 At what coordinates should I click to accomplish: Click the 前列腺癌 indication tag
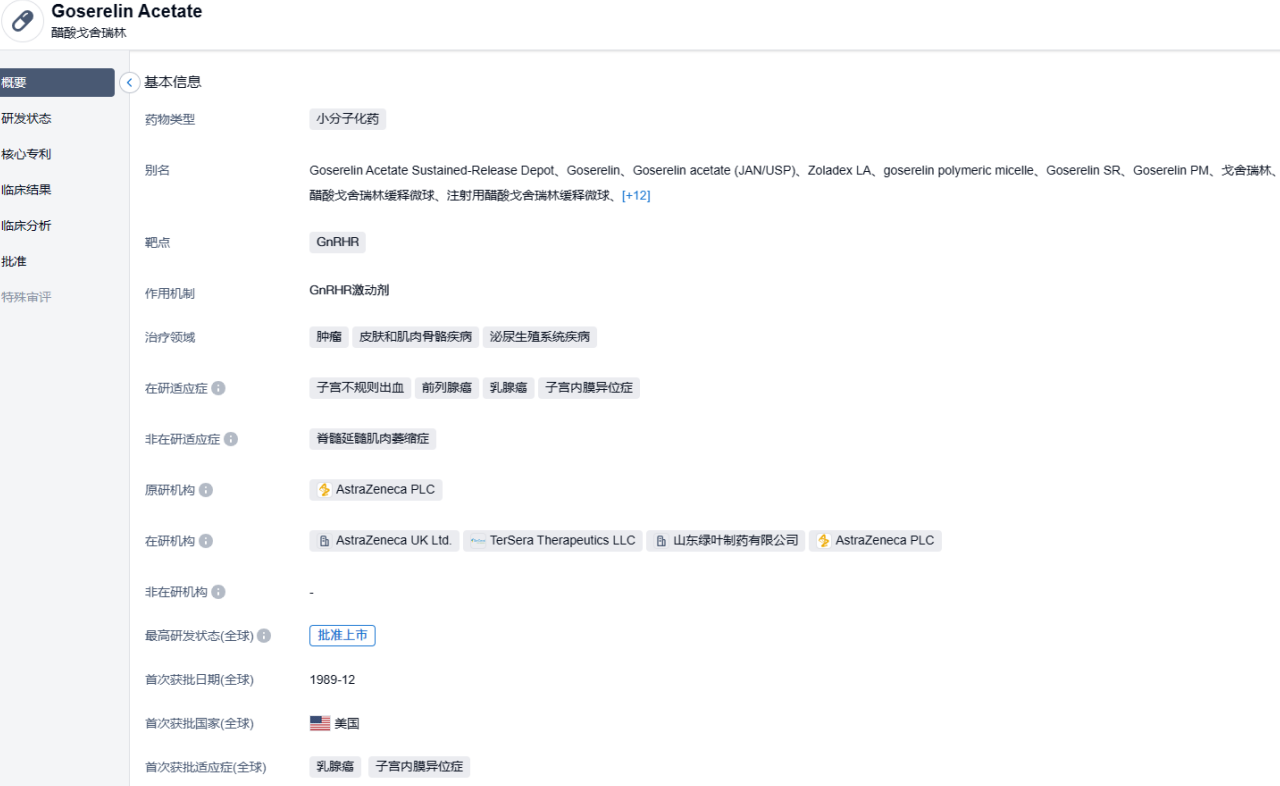tap(447, 388)
